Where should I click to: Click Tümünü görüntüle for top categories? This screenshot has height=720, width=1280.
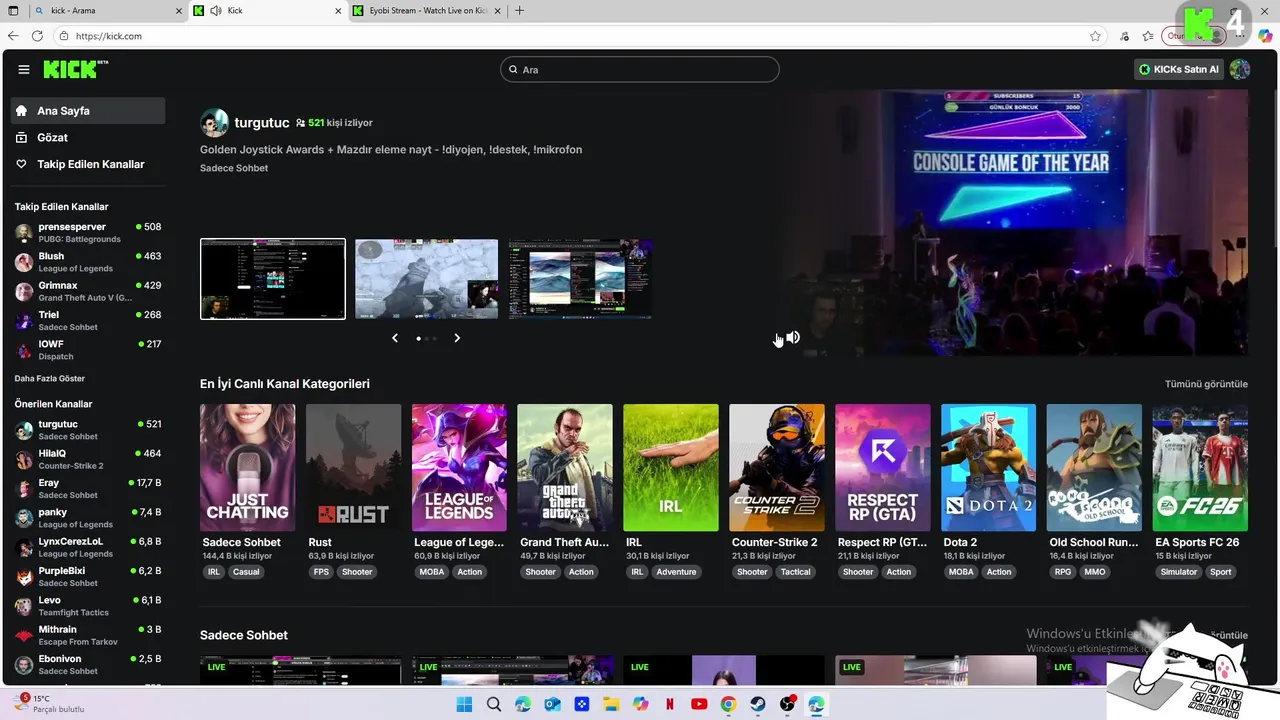point(1206,384)
